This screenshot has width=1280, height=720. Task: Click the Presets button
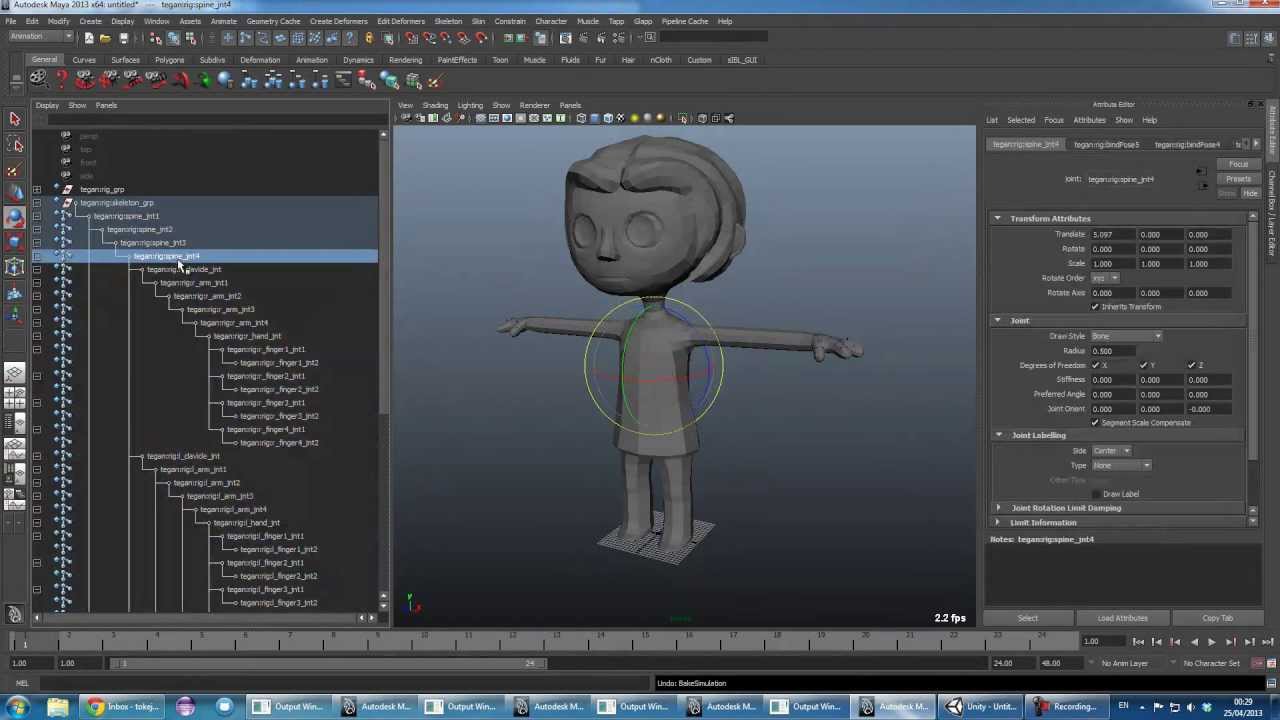coord(1238,179)
